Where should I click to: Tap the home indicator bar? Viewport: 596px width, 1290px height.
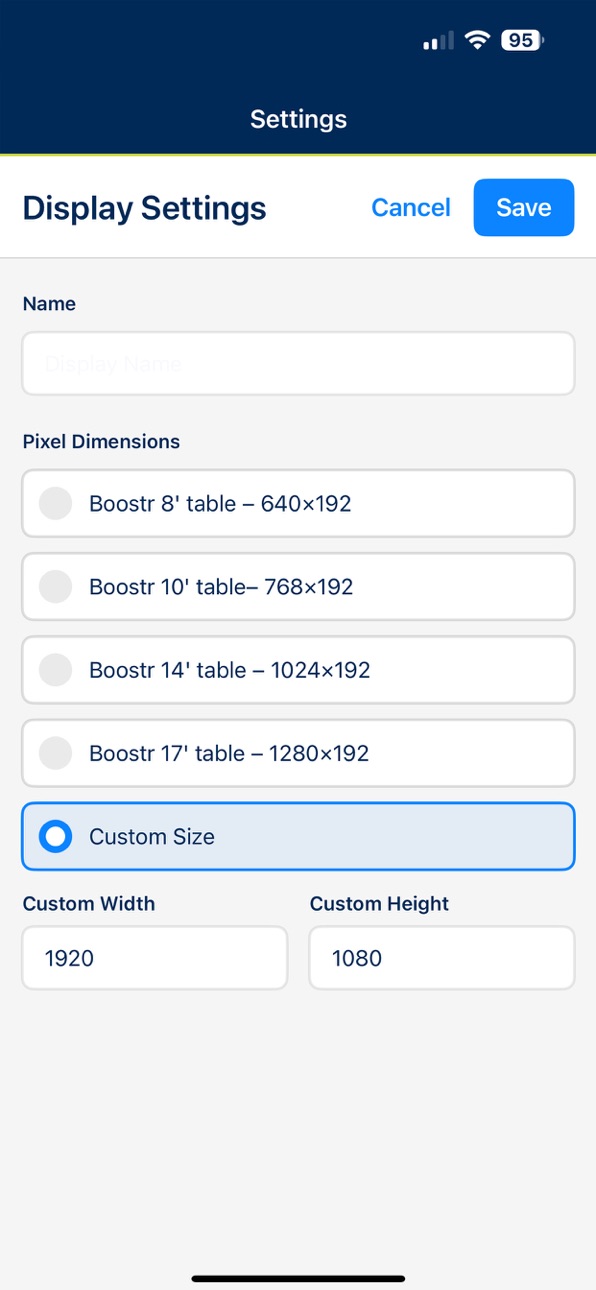(x=298, y=1278)
